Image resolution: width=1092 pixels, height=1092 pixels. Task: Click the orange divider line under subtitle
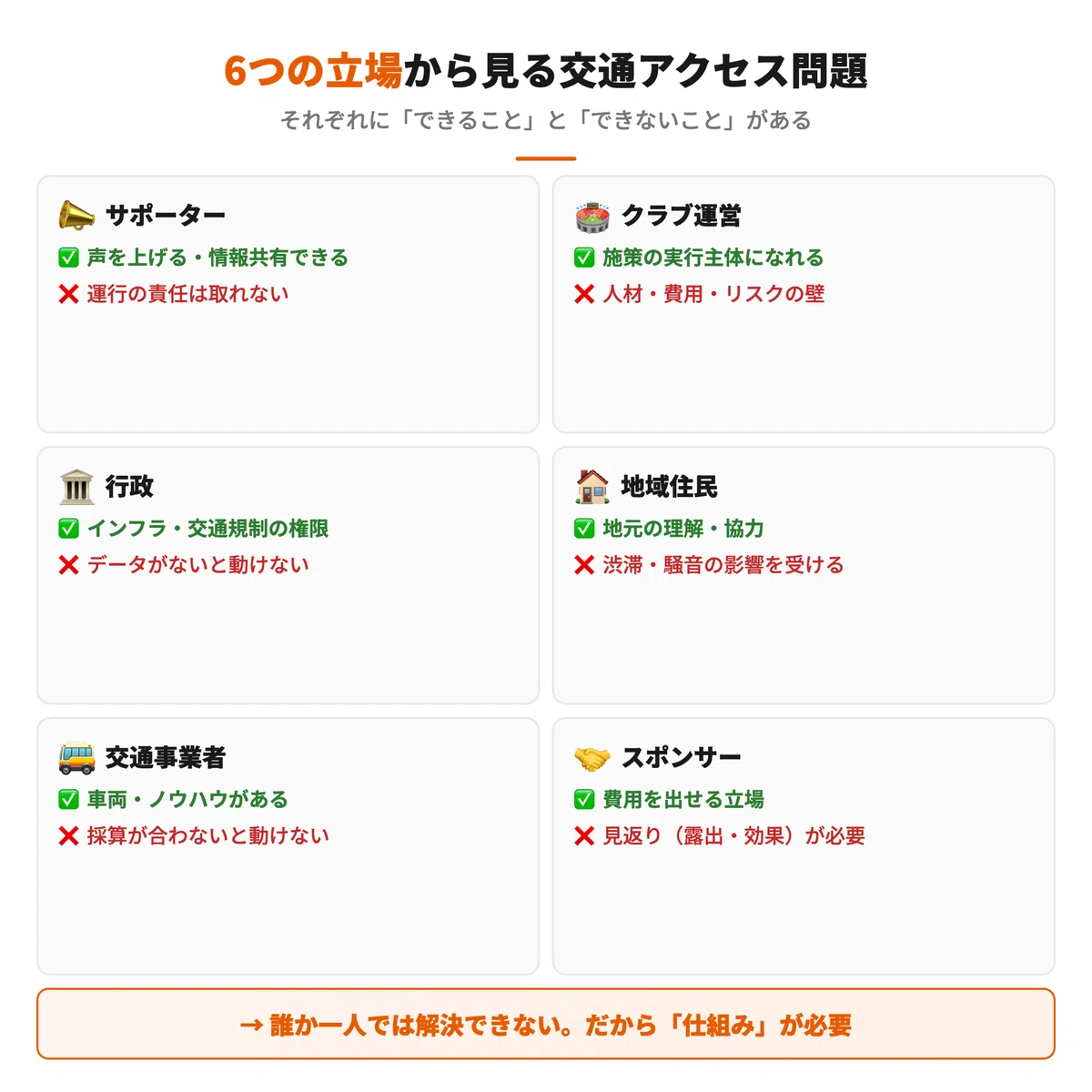click(546, 158)
